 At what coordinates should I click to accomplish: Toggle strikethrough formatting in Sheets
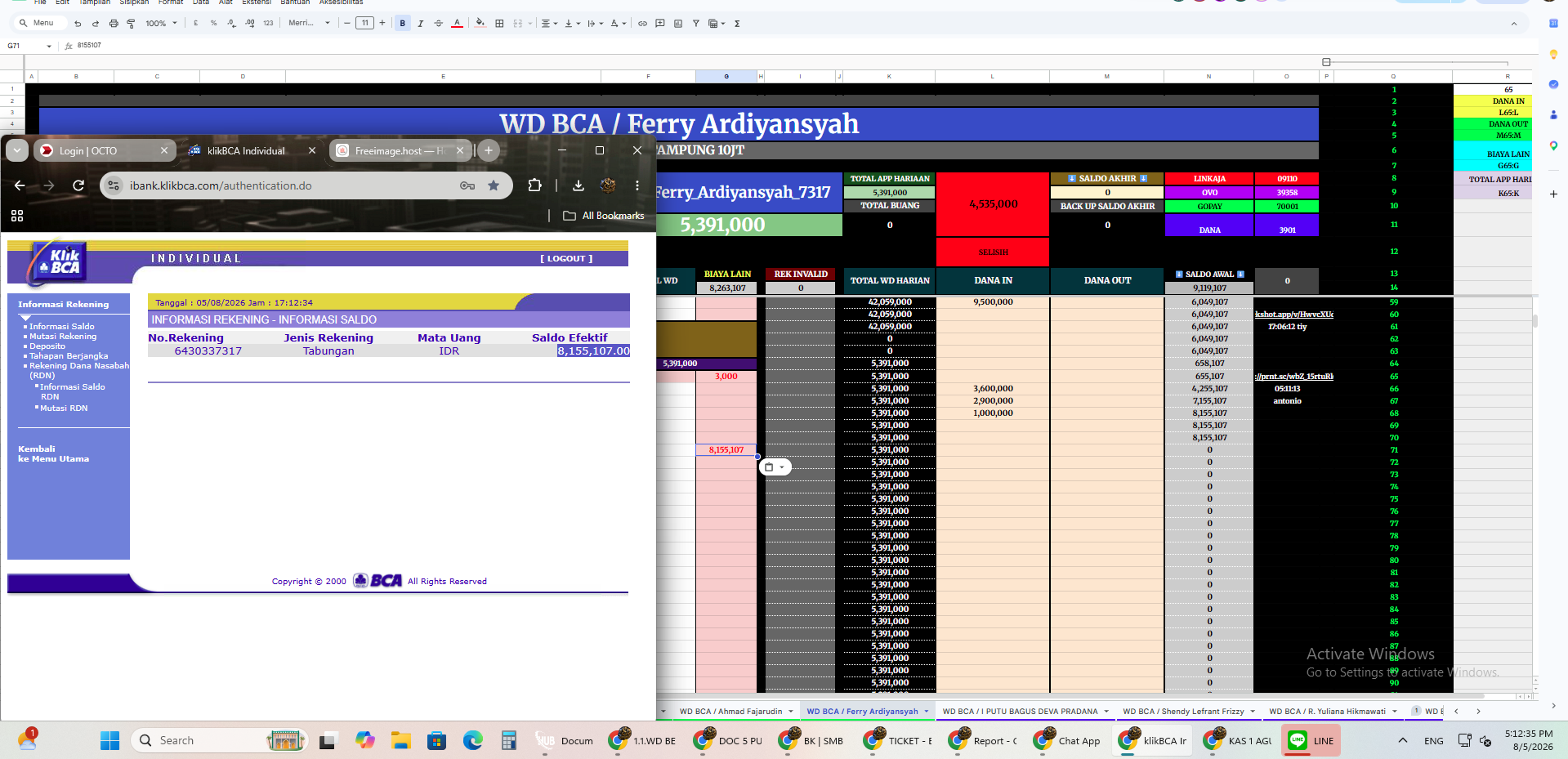point(439,24)
